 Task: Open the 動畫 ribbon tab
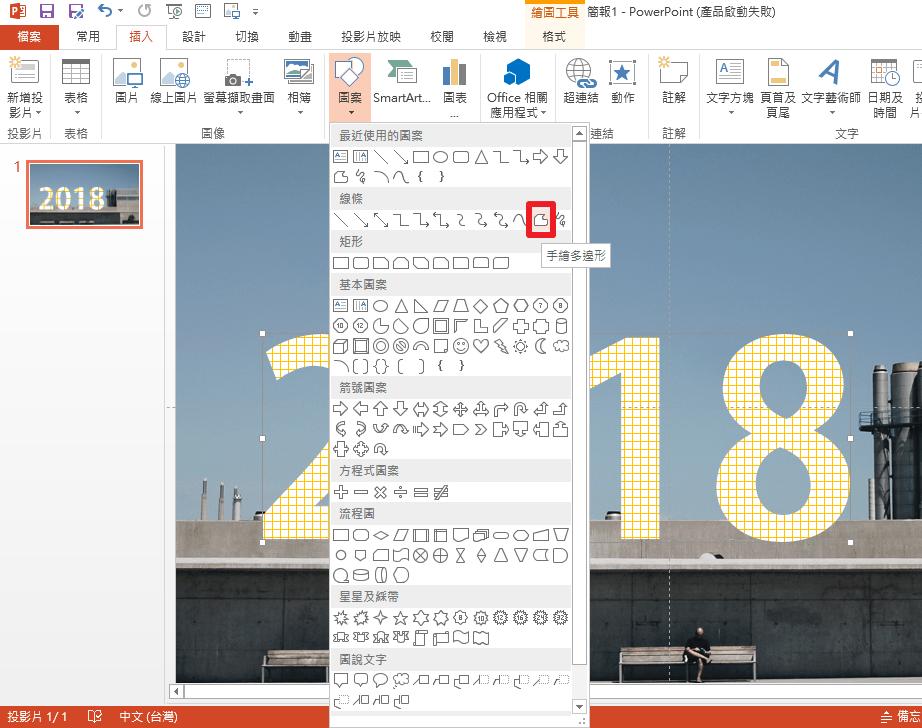[299, 37]
